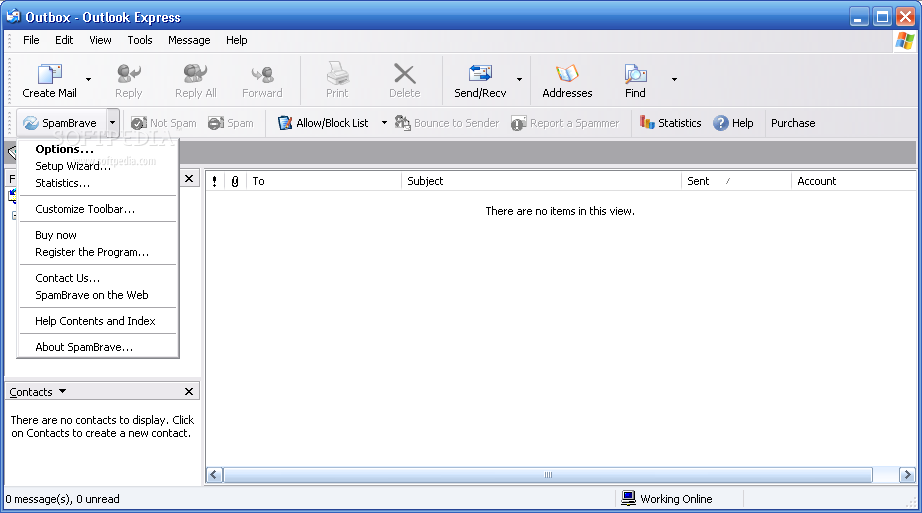Select Contact Us... menu entry
This screenshot has height=513, width=922.
tap(98, 278)
